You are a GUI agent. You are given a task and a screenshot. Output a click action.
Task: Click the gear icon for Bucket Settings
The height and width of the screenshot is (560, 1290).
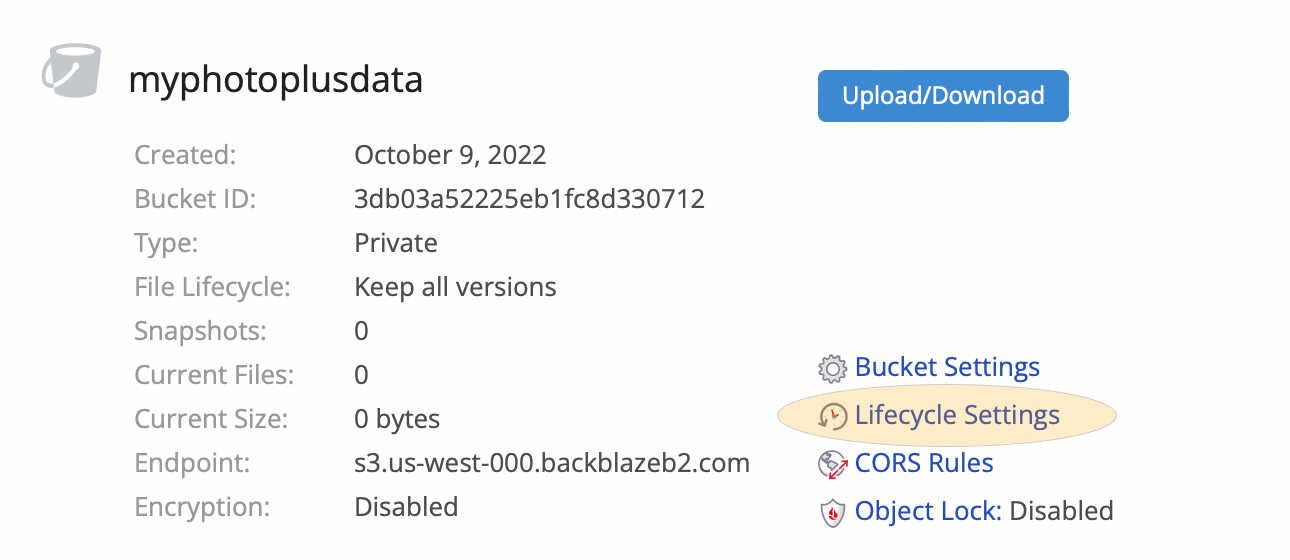[832, 369]
